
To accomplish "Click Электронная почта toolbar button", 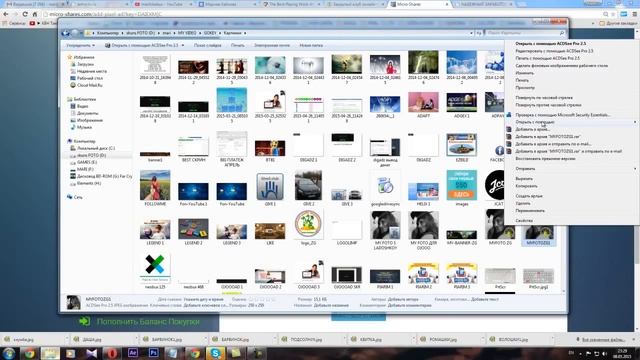I will [x=272, y=45].
